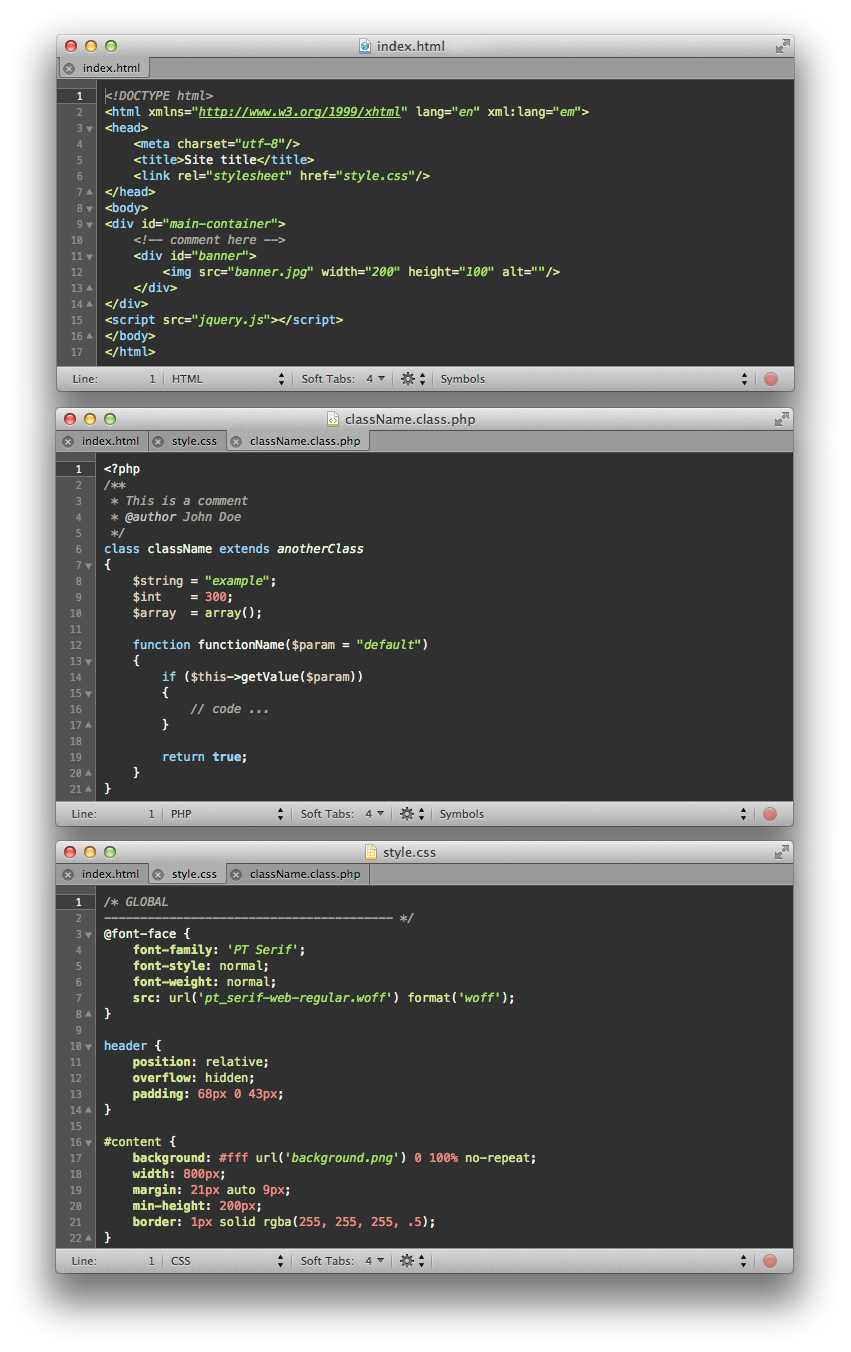Close the className.class.php tab in the PHP window
Screen dimensions: 851x1352
click(x=236, y=441)
